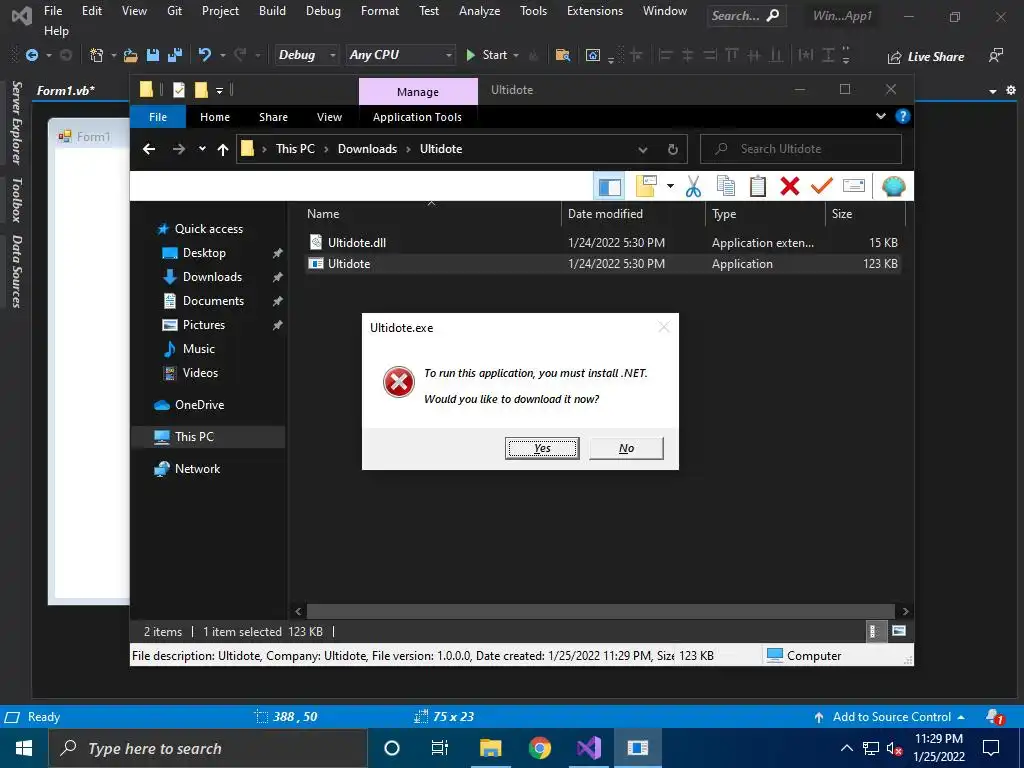Viewport: 1024px width, 768px height.
Task: Click the horizontal scrollbar in file list
Action: [x=601, y=611]
